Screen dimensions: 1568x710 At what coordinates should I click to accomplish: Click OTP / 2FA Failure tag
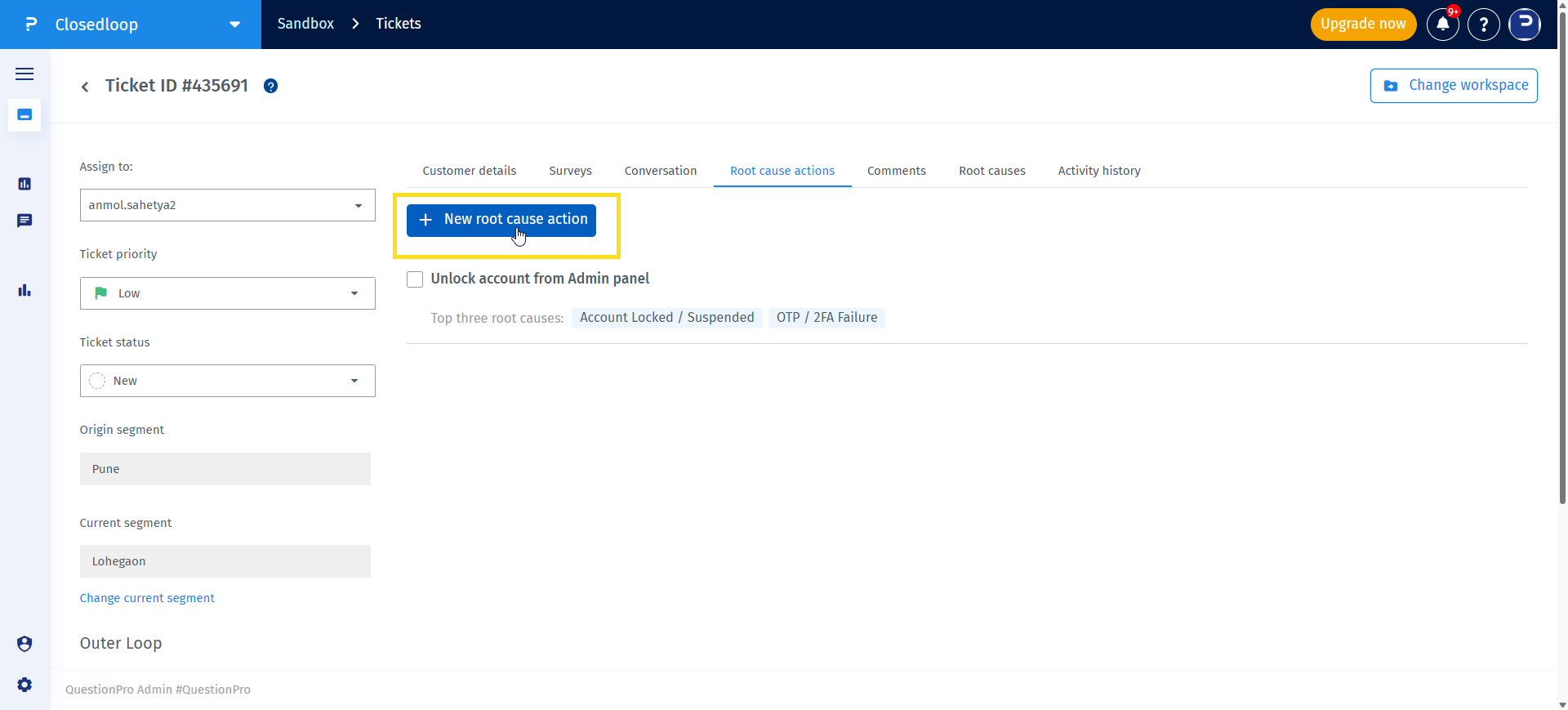pyautogui.click(x=826, y=318)
